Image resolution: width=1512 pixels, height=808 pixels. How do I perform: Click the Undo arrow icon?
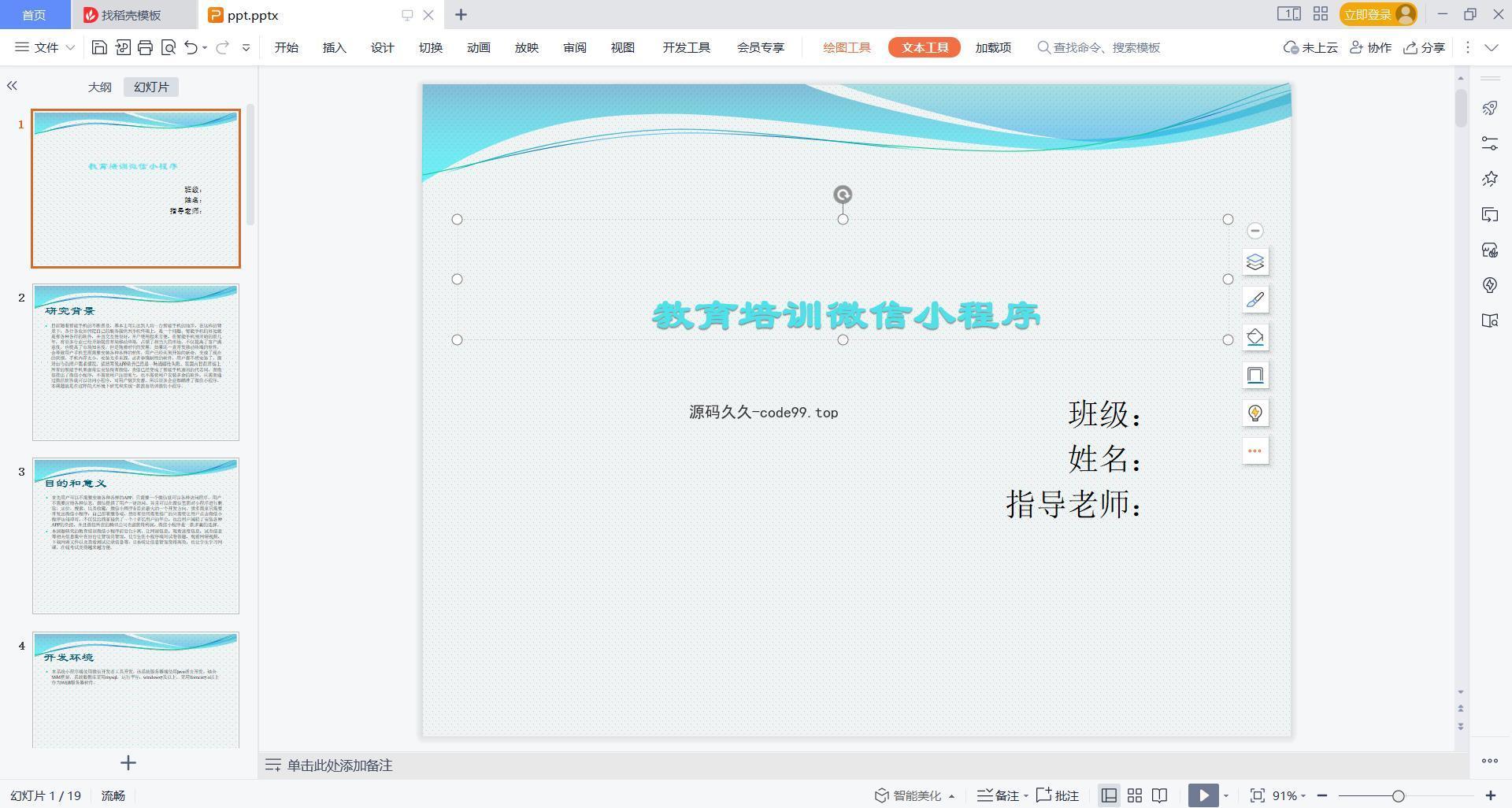[191, 47]
